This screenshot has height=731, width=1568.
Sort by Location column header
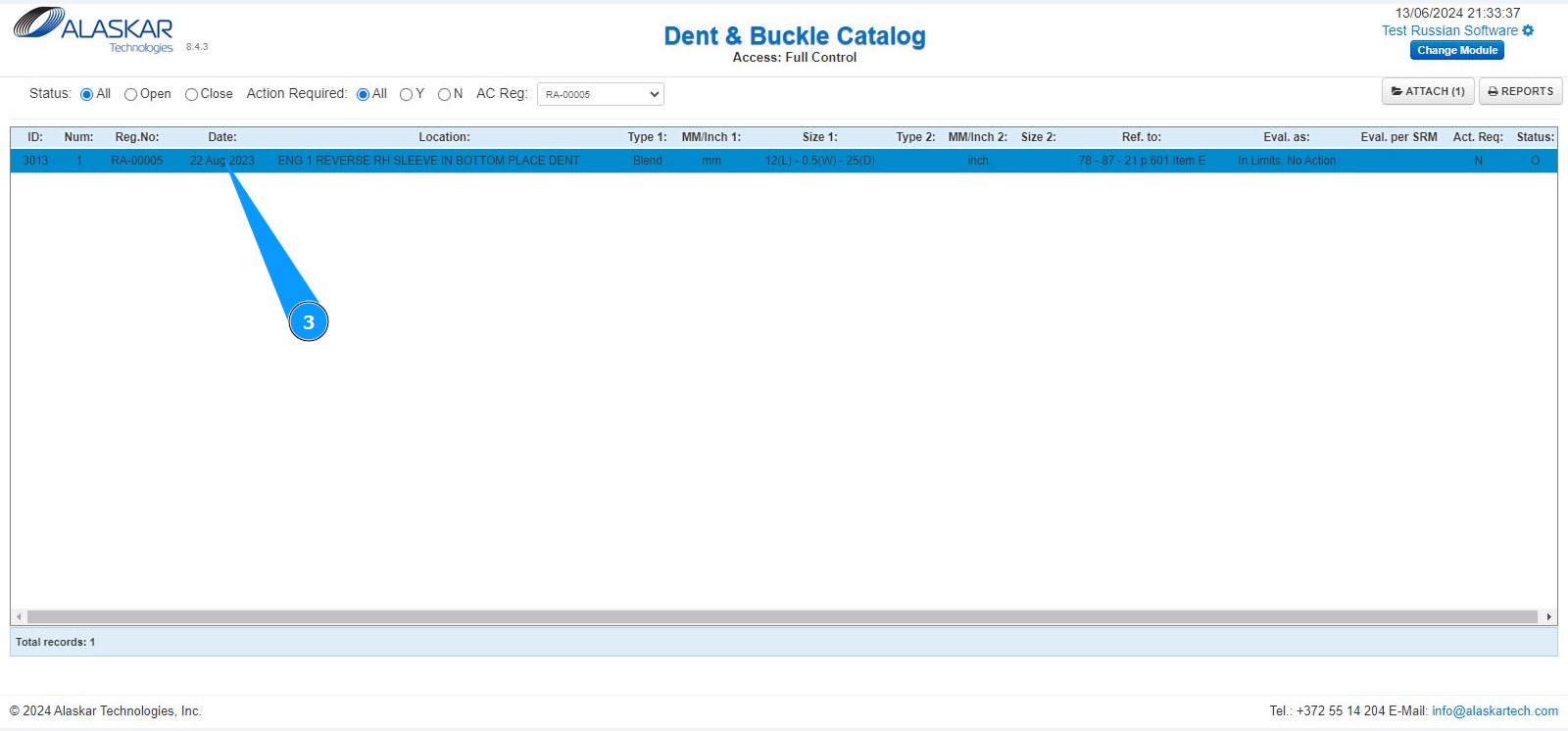point(444,137)
